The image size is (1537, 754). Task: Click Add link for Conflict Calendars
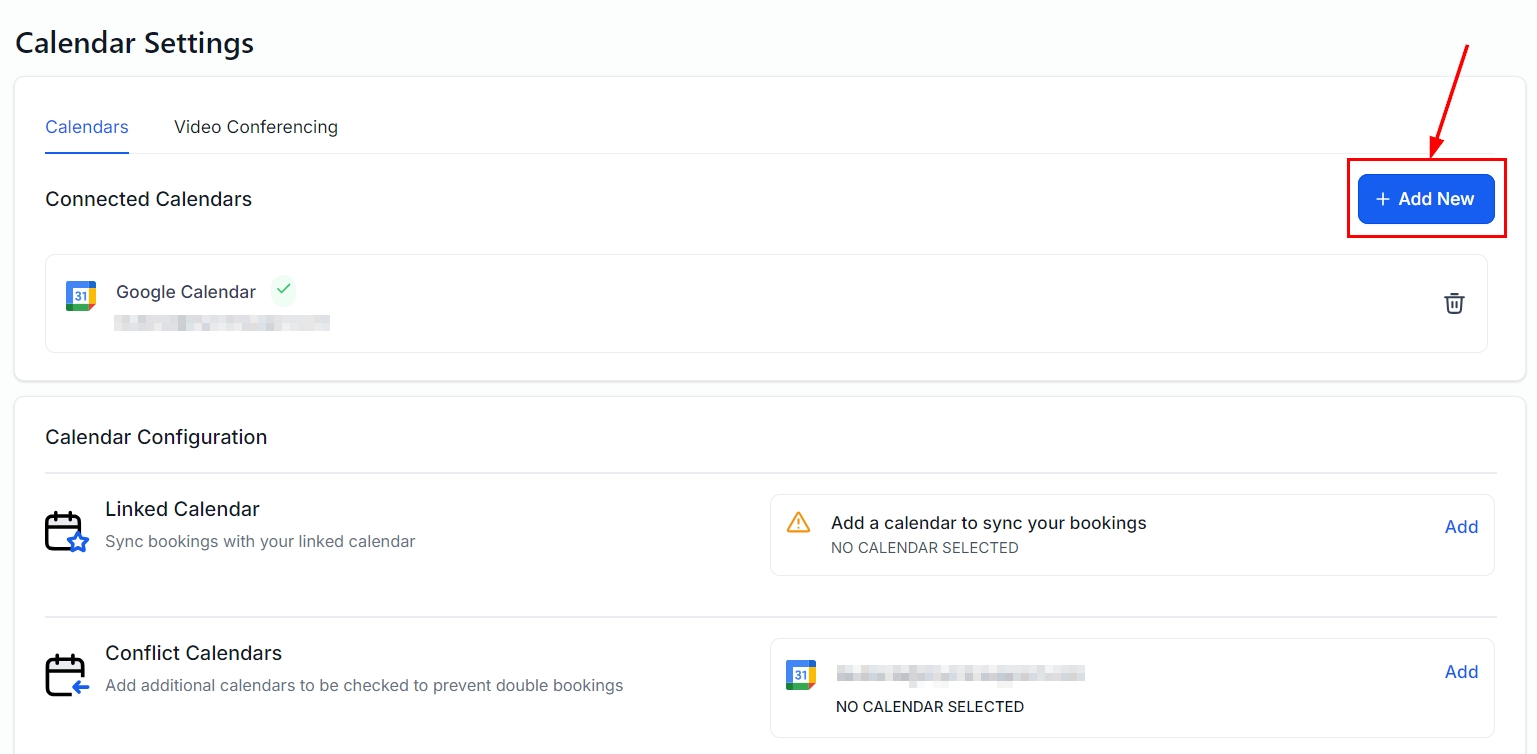coord(1461,672)
